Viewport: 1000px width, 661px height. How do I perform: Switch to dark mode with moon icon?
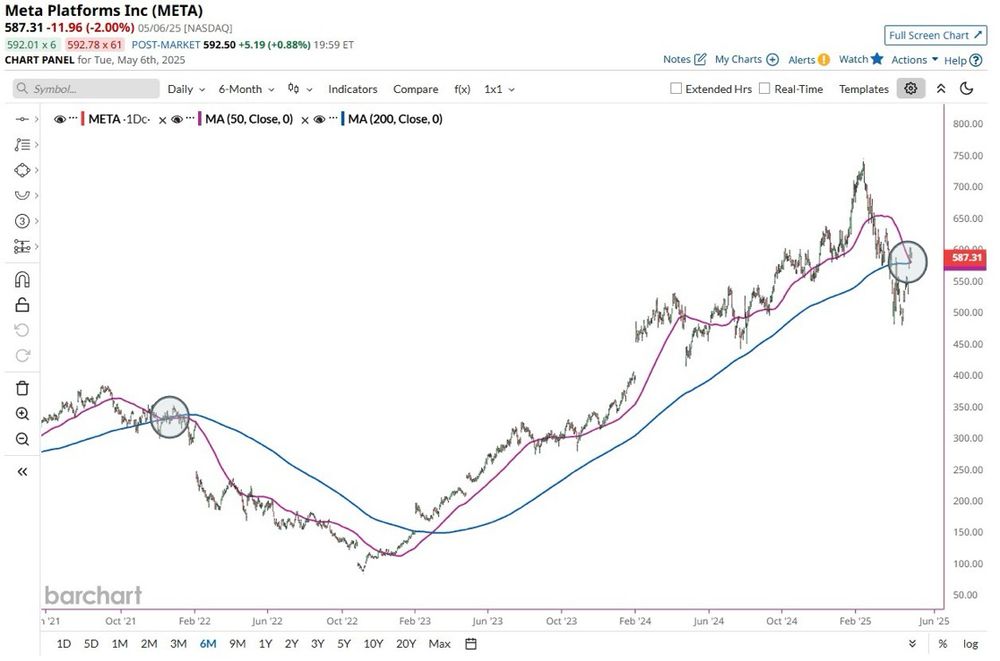tap(967, 89)
